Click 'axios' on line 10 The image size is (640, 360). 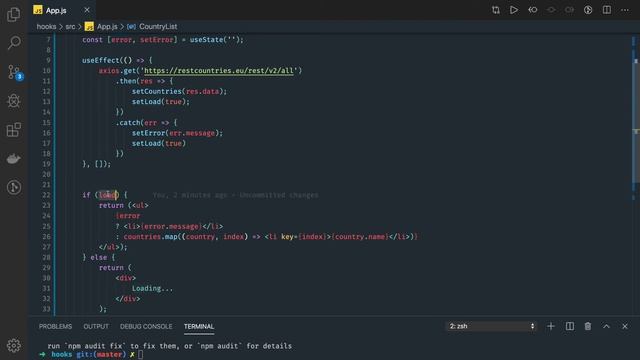(109, 71)
